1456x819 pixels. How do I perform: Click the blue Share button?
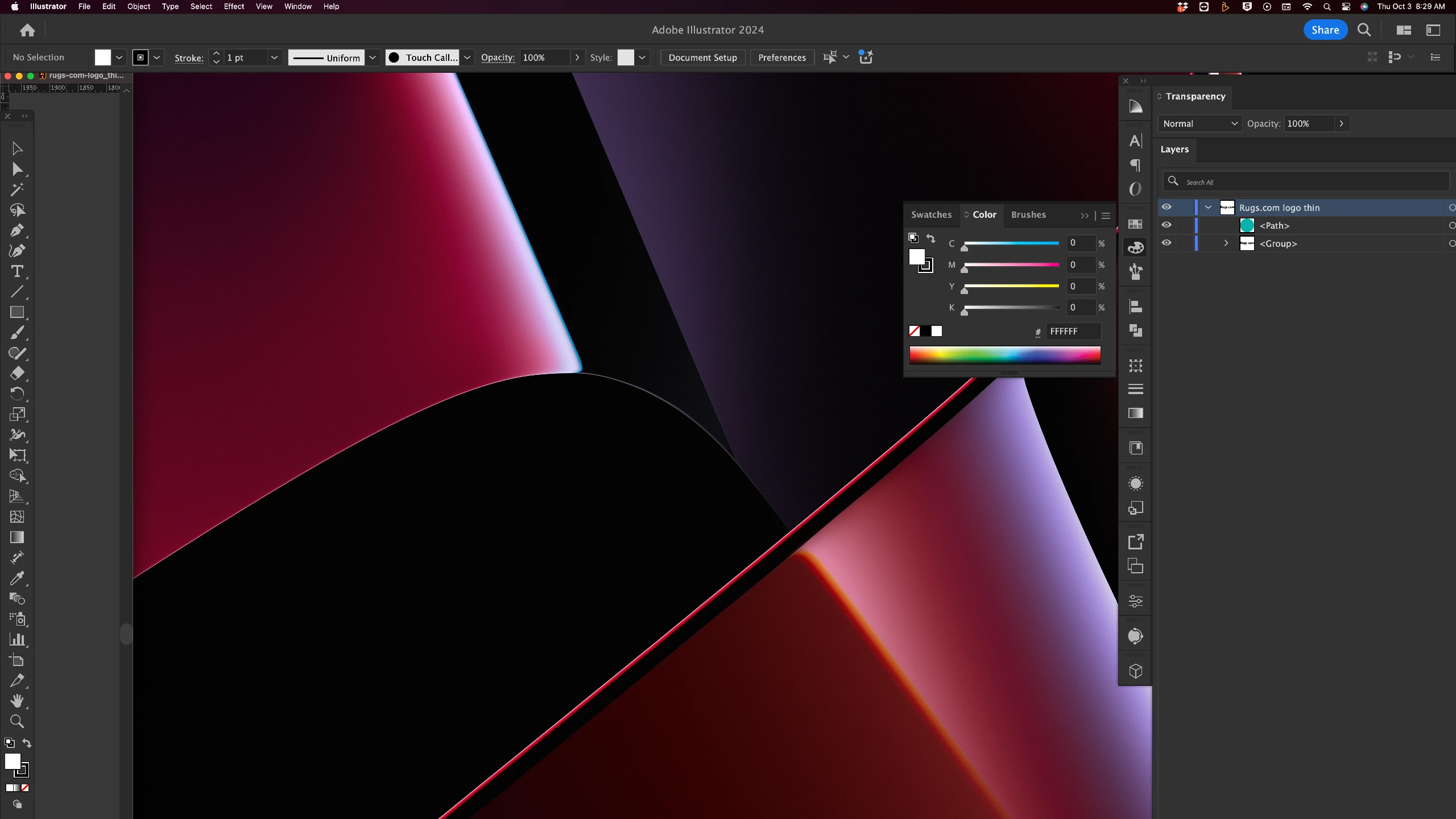pyautogui.click(x=1325, y=30)
